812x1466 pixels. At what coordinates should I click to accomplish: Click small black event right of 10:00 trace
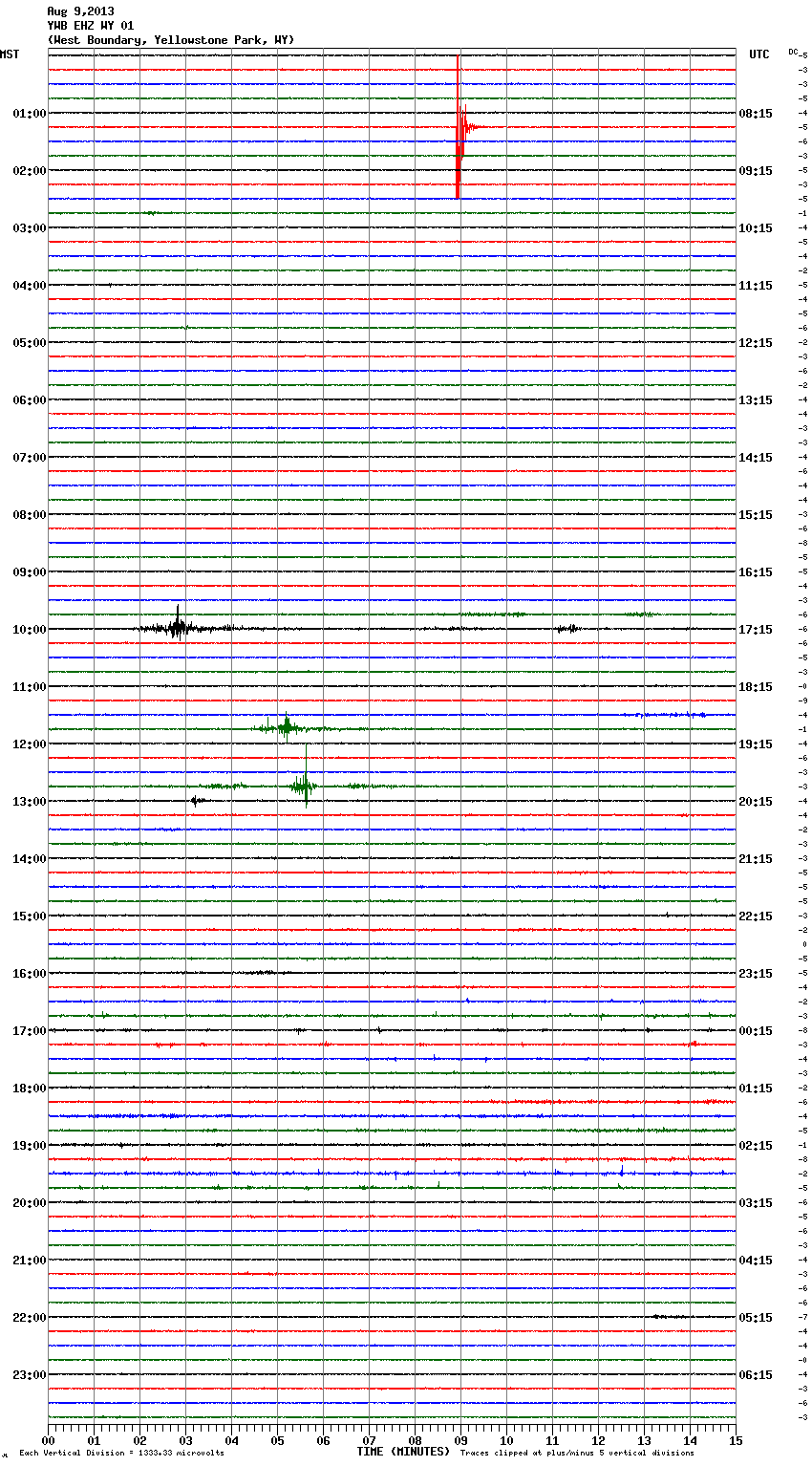click(x=568, y=629)
